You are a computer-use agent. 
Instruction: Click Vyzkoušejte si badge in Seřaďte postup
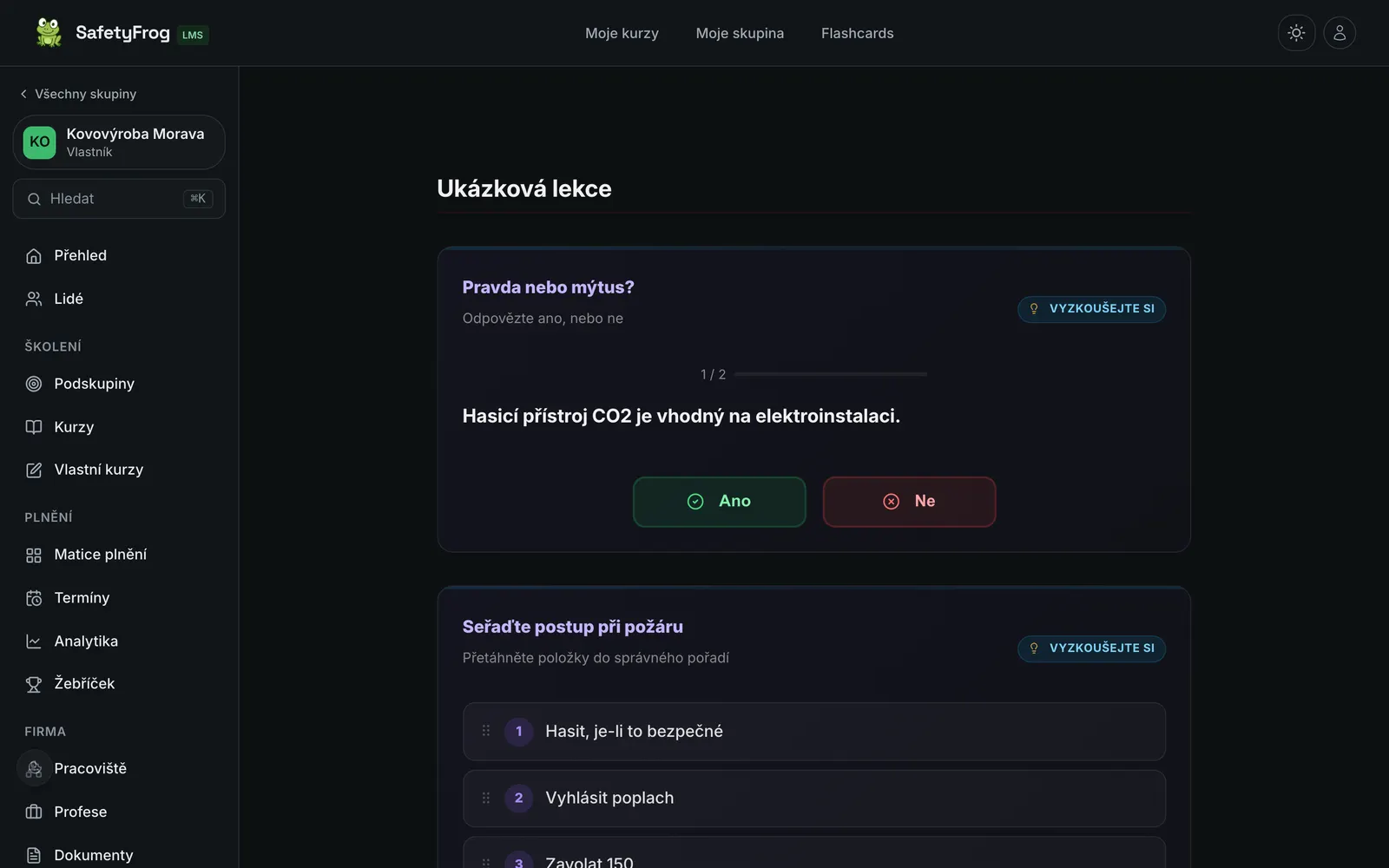tap(1091, 648)
